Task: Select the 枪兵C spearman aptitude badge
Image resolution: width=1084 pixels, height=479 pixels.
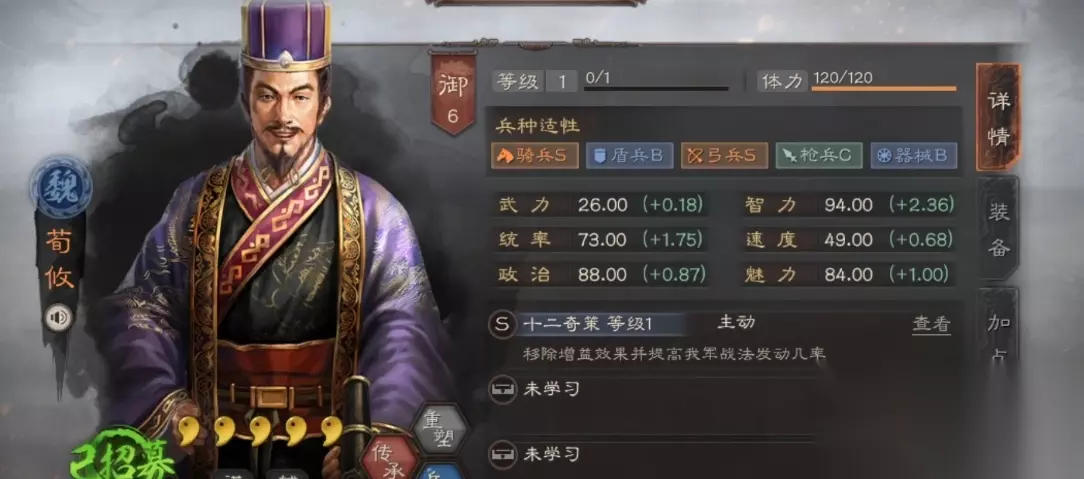Action: tap(819, 156)
